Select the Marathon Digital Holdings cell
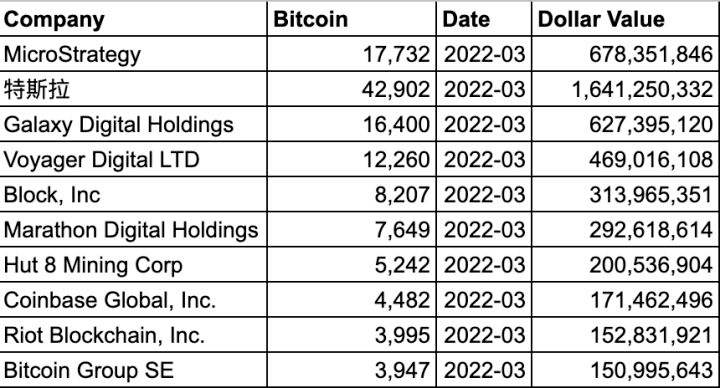The width and height of the screenshot is (720, 388). click(133, 230)
